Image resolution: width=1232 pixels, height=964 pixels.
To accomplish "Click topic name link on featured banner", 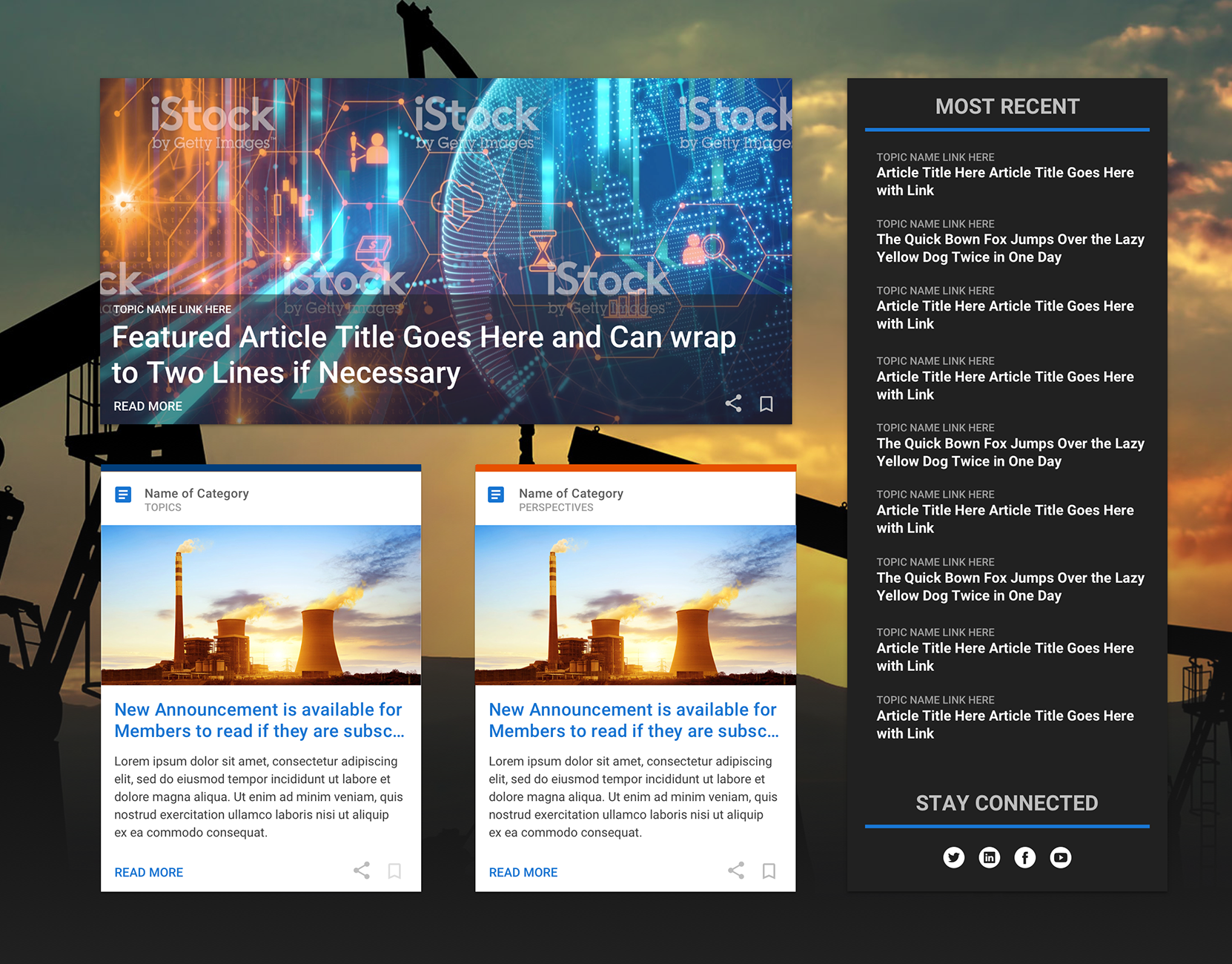I will pos(172,309).
